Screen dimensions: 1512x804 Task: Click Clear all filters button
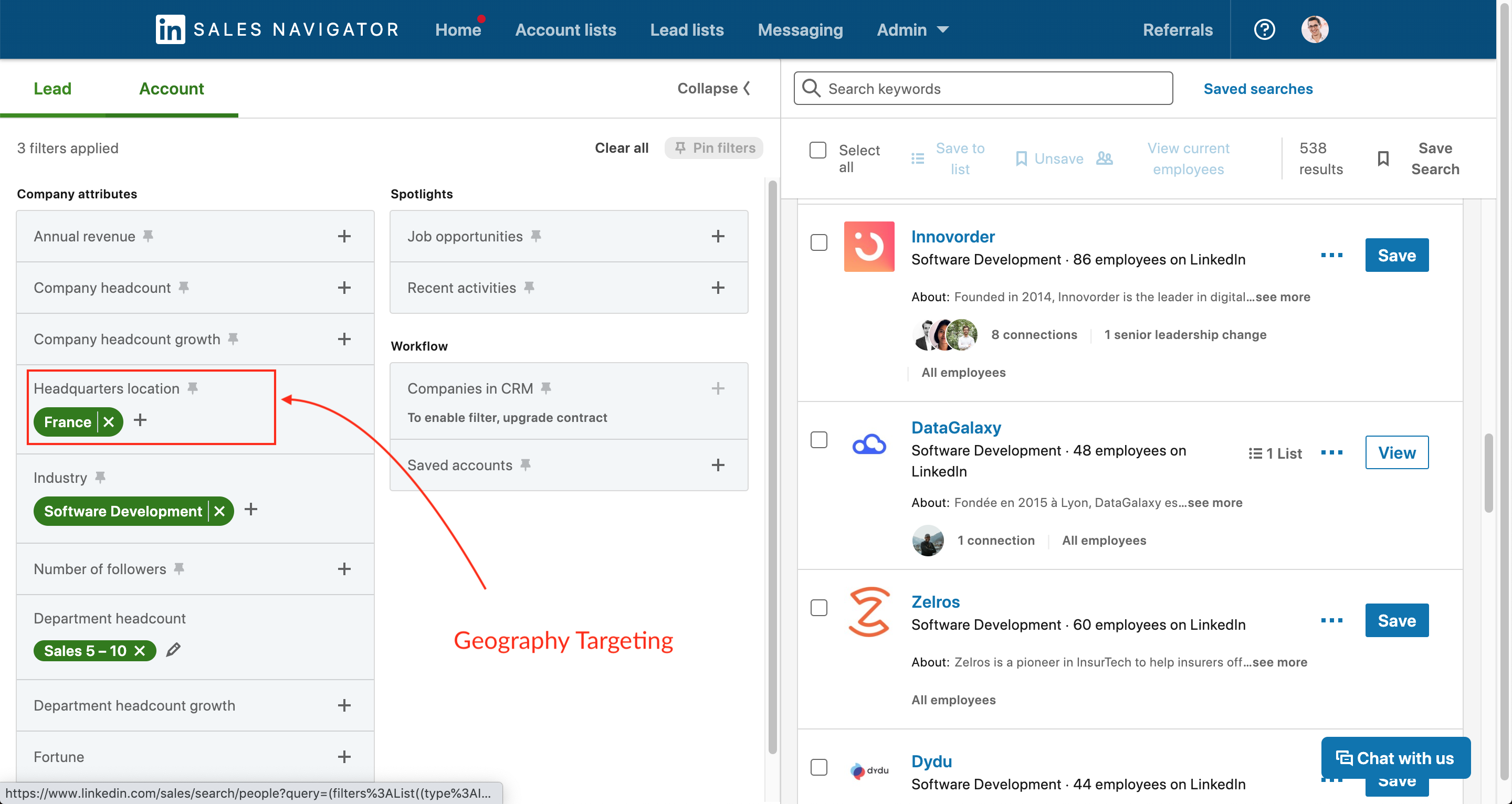(x=620, y=147)
